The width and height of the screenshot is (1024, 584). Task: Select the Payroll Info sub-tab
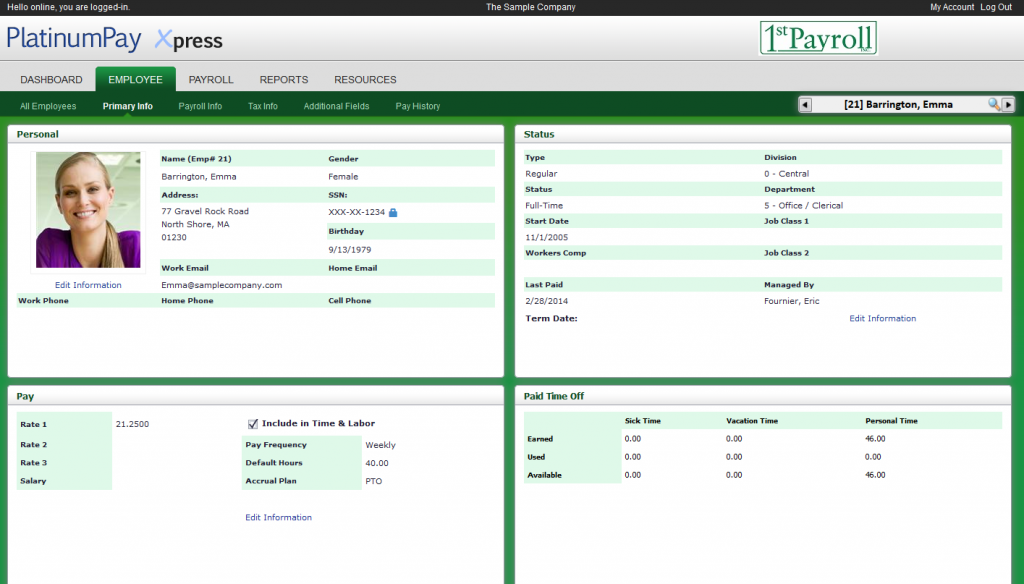200,106
